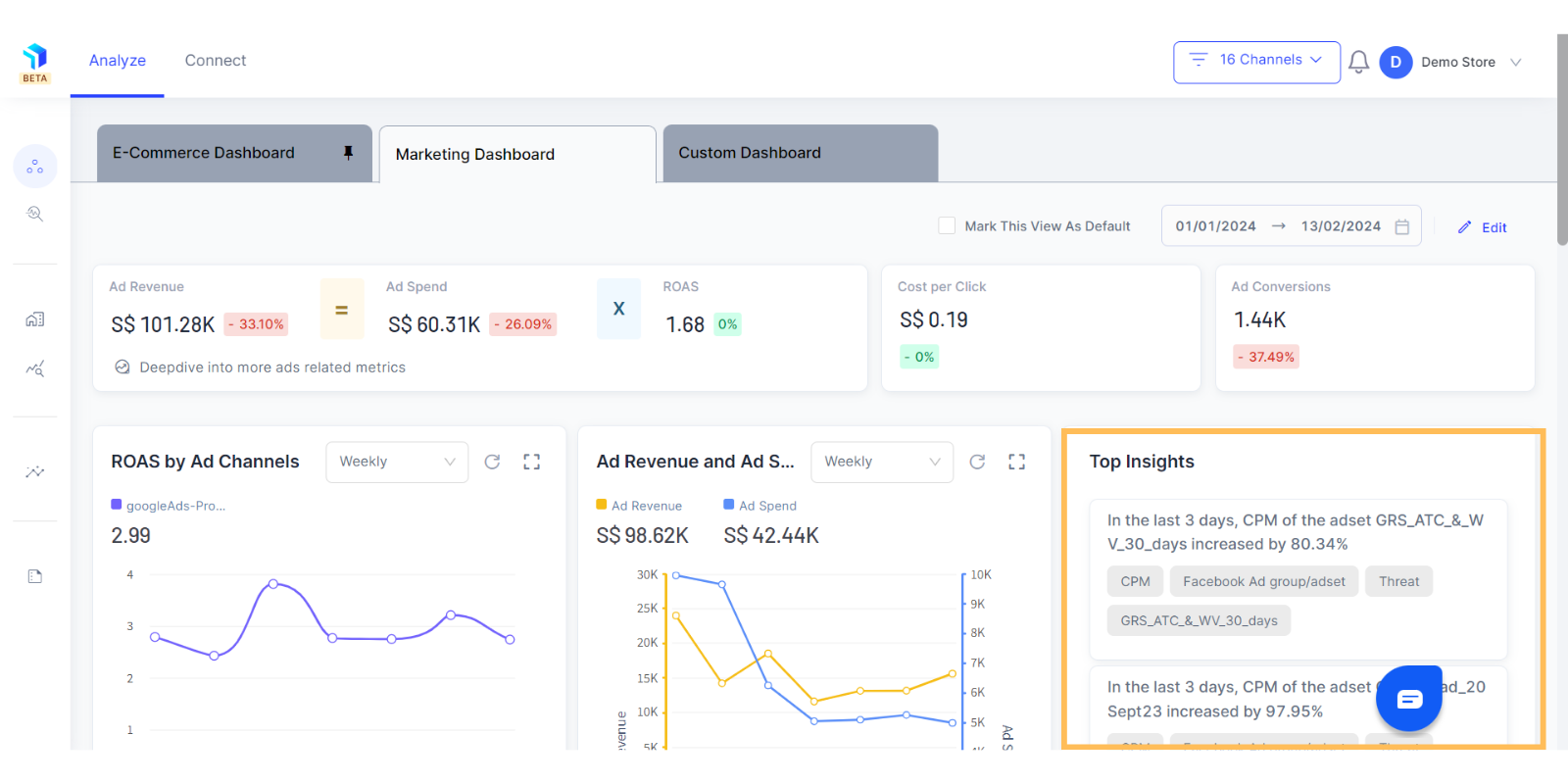Open the insight about CPM increased by 97.95%
Image resolution: width=1568 pixels, height=784 pixels.
[x=1298, y=706]
